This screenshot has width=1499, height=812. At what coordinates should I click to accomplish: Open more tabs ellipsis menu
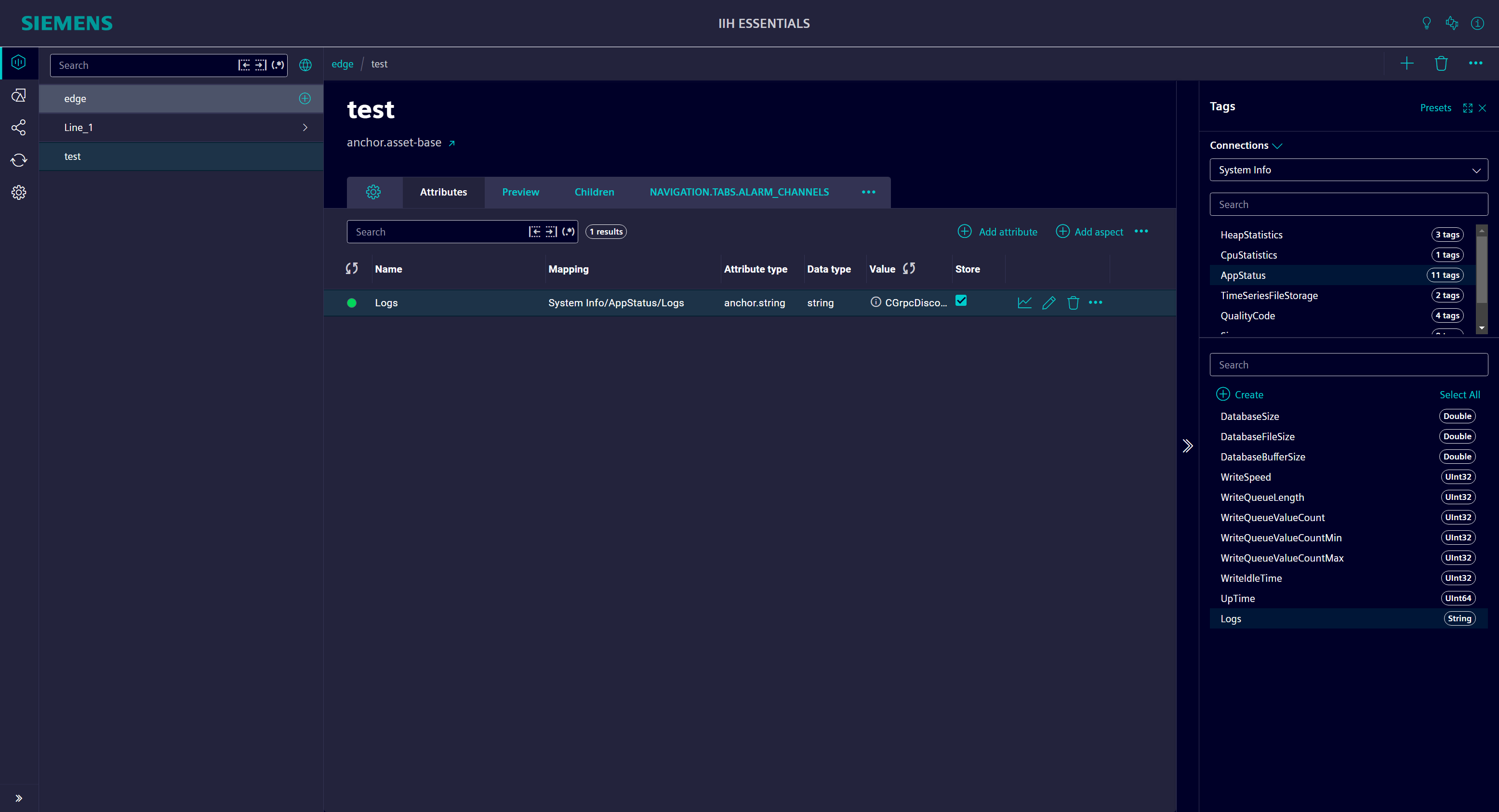click(868, 192)
